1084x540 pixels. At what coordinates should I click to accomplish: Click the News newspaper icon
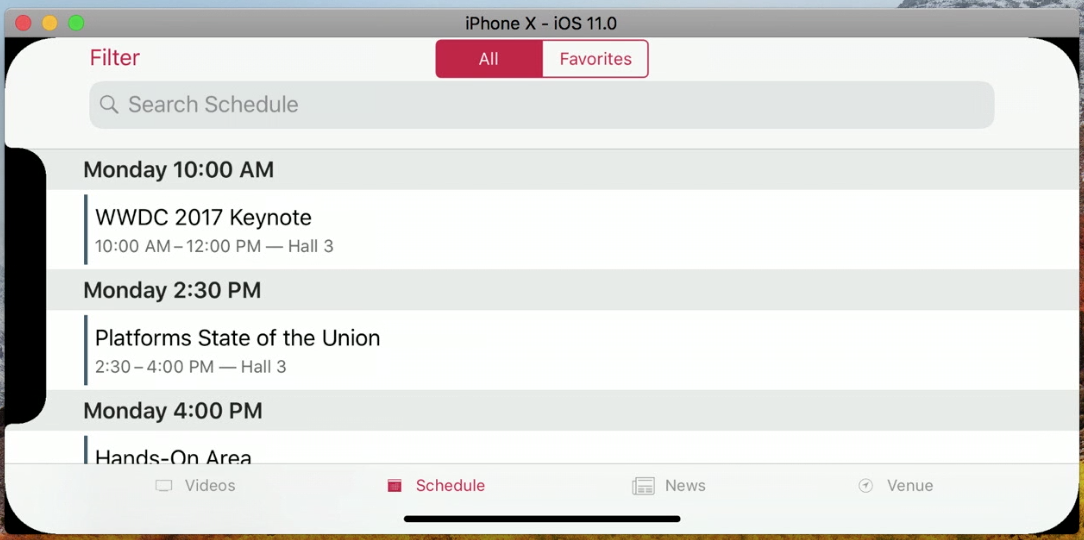(x=643, y=486)
